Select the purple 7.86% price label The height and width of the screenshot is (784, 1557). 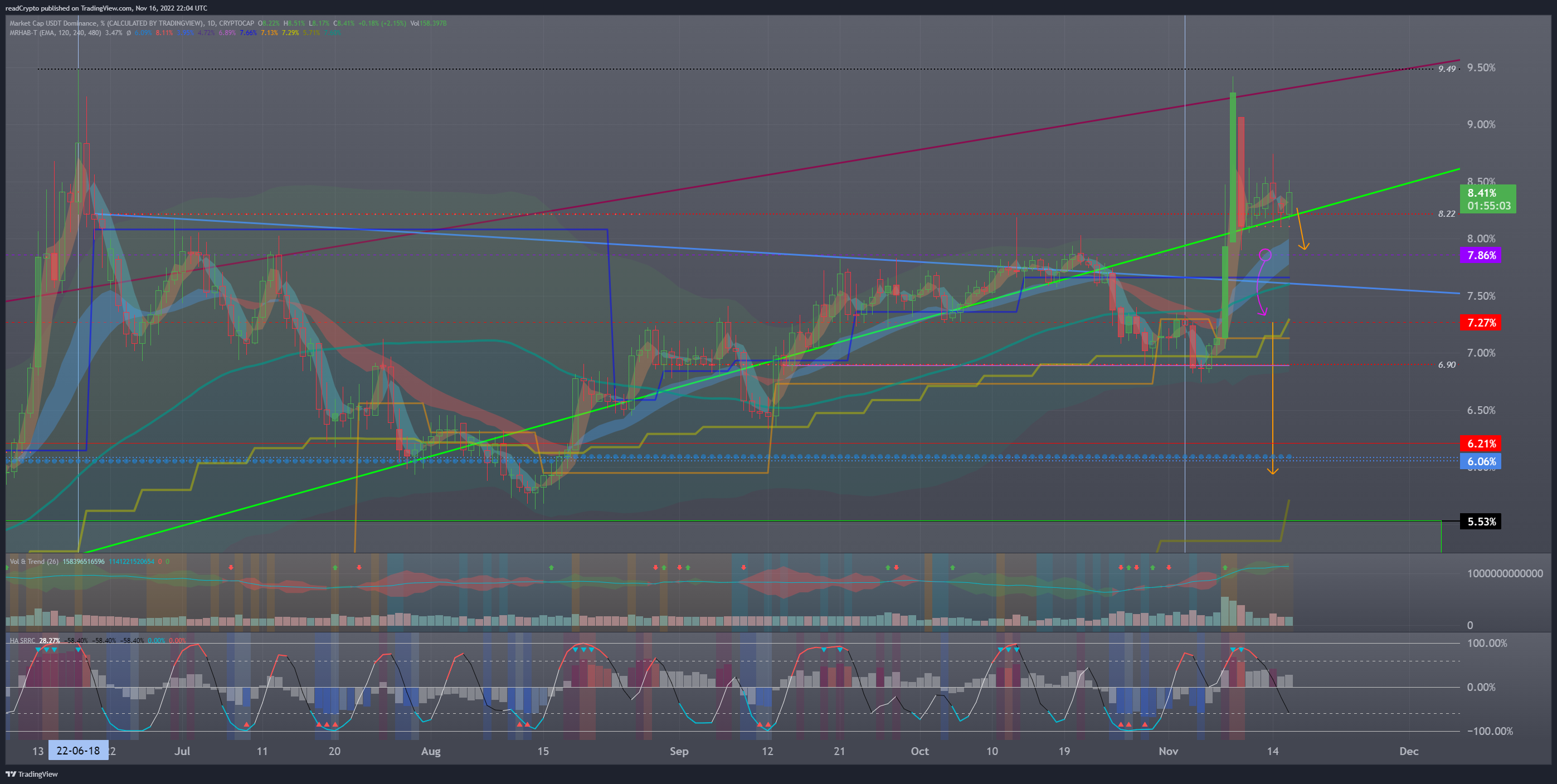click(1481, 255)
